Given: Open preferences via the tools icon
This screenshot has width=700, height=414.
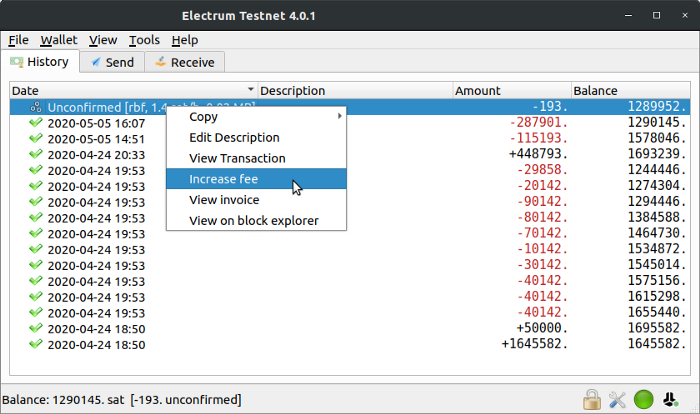Looking at the screenshot, I should [617, 400].
